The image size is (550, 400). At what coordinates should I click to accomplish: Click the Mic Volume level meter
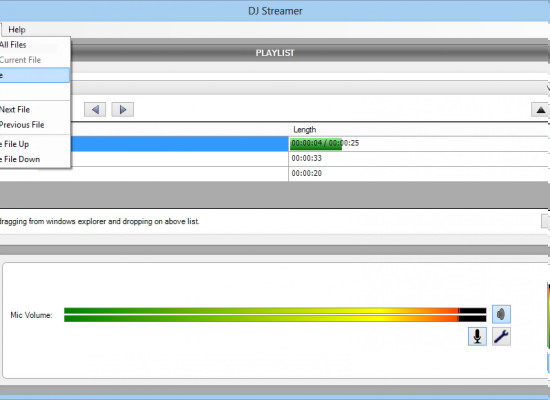click(x=275, y=315)
